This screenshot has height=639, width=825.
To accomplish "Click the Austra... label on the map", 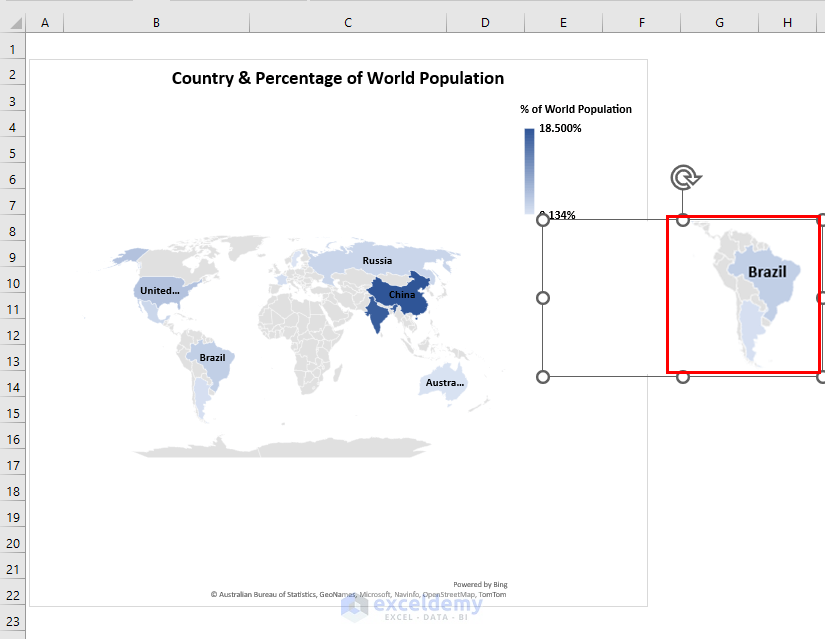I will click(445, 383).
